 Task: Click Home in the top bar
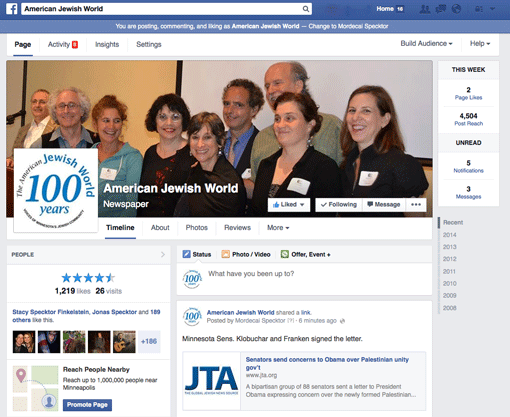[385, 9]
